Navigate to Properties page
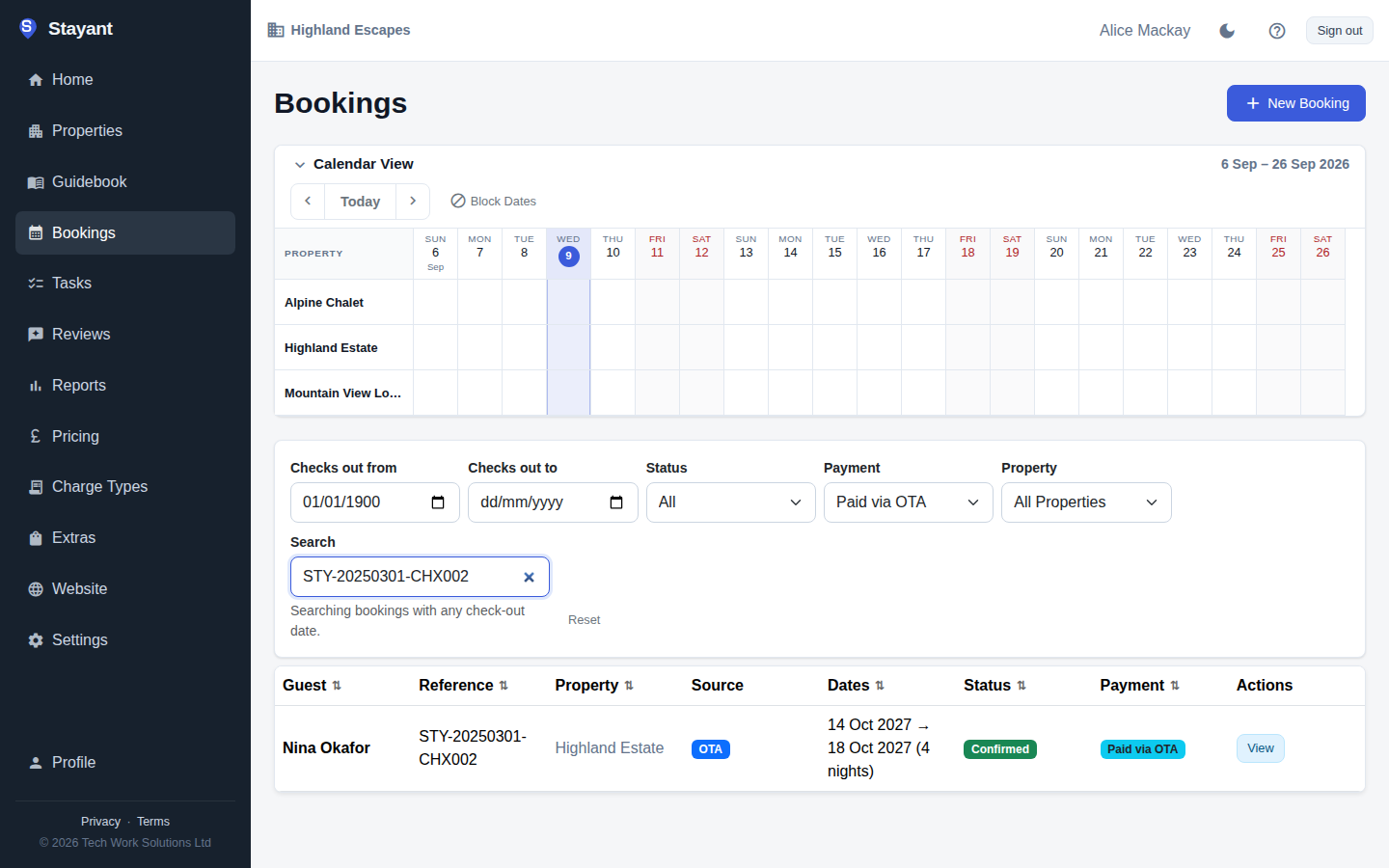 125,131
